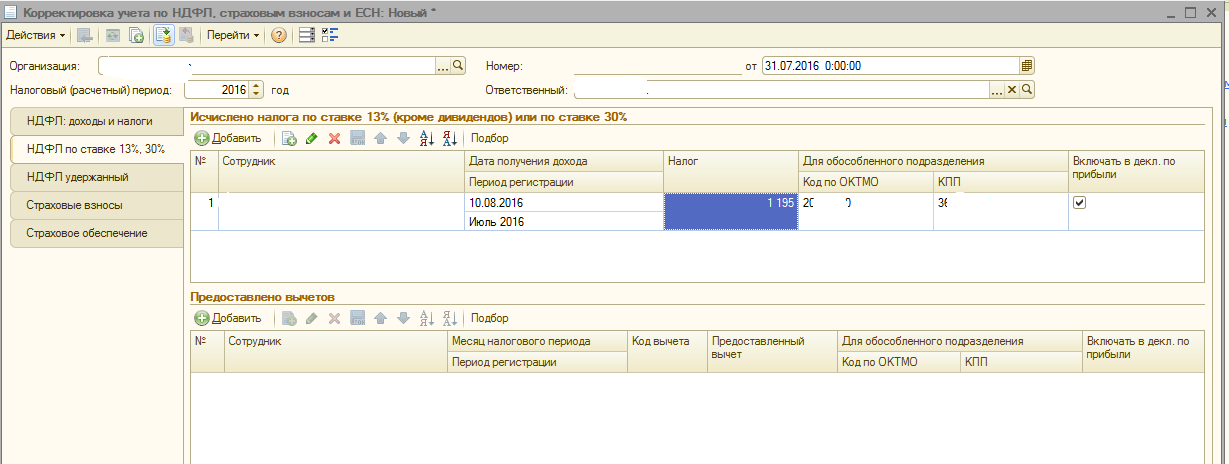This screenshot has height=464, width=1229.
Task: Click Добавить in the deductions table toolbar
Action: (228, 318)
